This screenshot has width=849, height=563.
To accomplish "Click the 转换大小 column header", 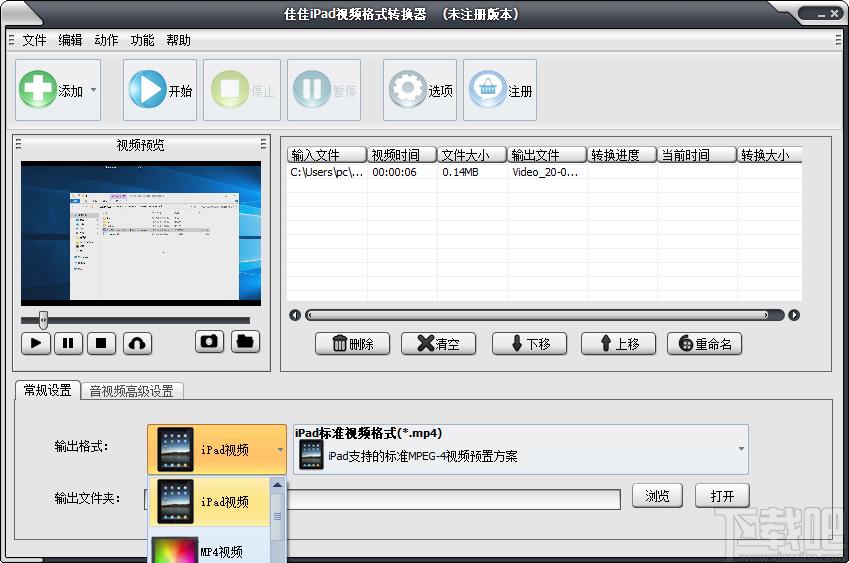I will click(769, 155).
